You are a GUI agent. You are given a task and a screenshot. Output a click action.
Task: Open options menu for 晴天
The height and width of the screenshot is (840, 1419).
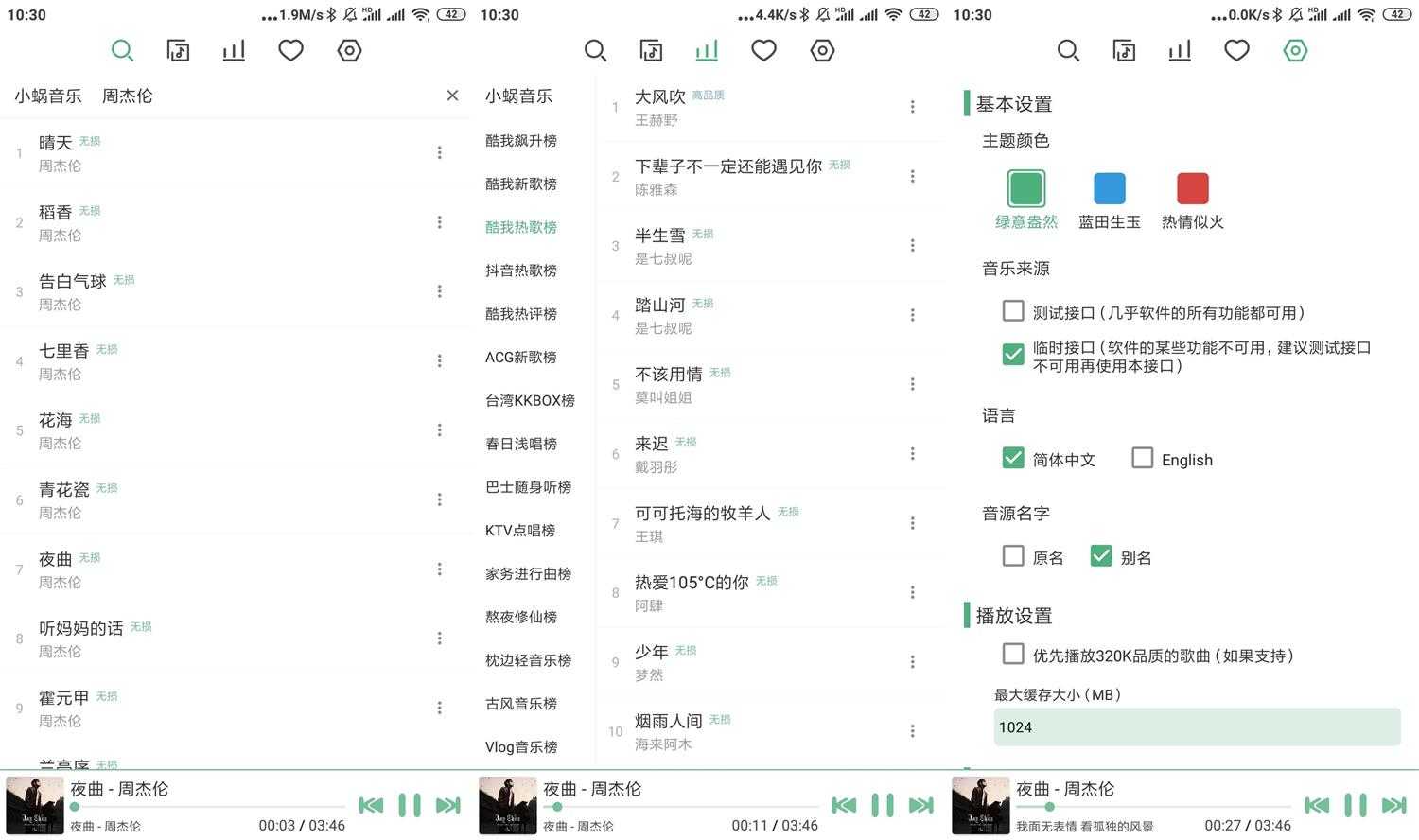[439, 151]
